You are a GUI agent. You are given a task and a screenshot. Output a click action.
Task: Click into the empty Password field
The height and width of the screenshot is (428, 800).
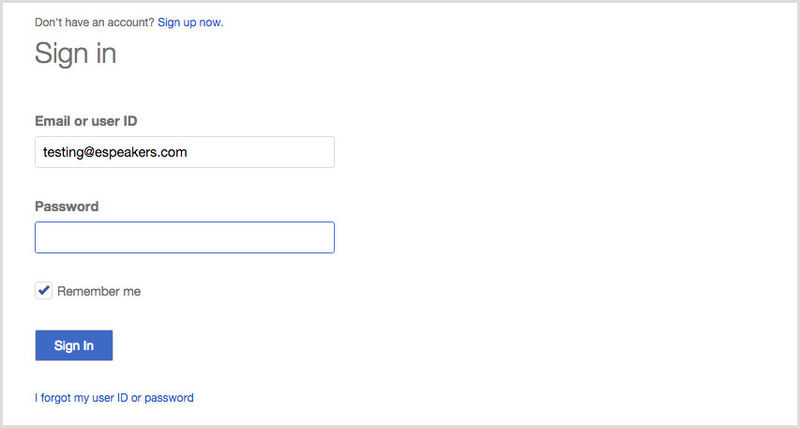(x=185, y=237)
